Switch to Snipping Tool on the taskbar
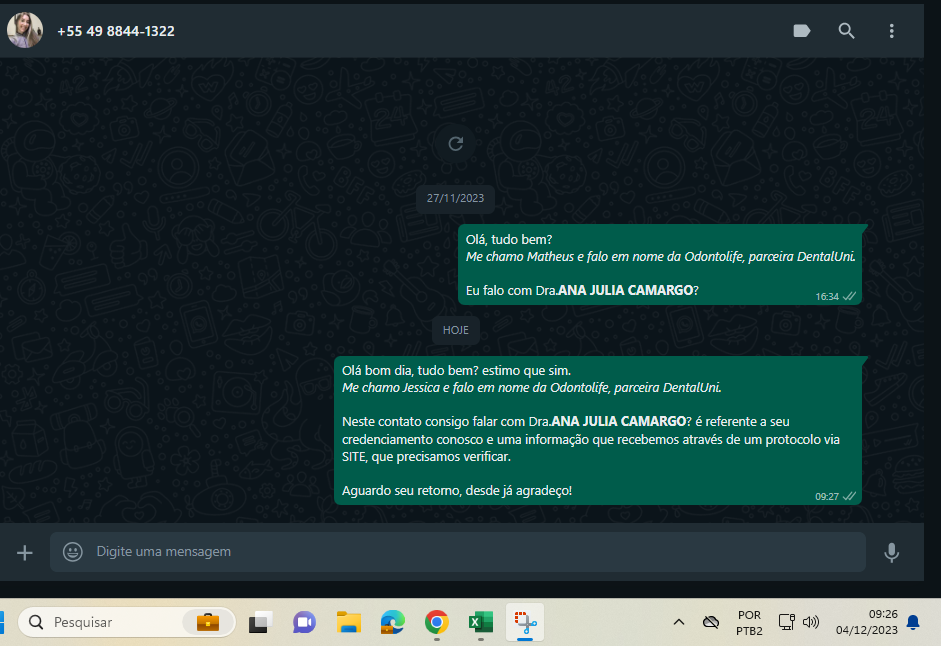The image size is (941, 646). point(525,623)
